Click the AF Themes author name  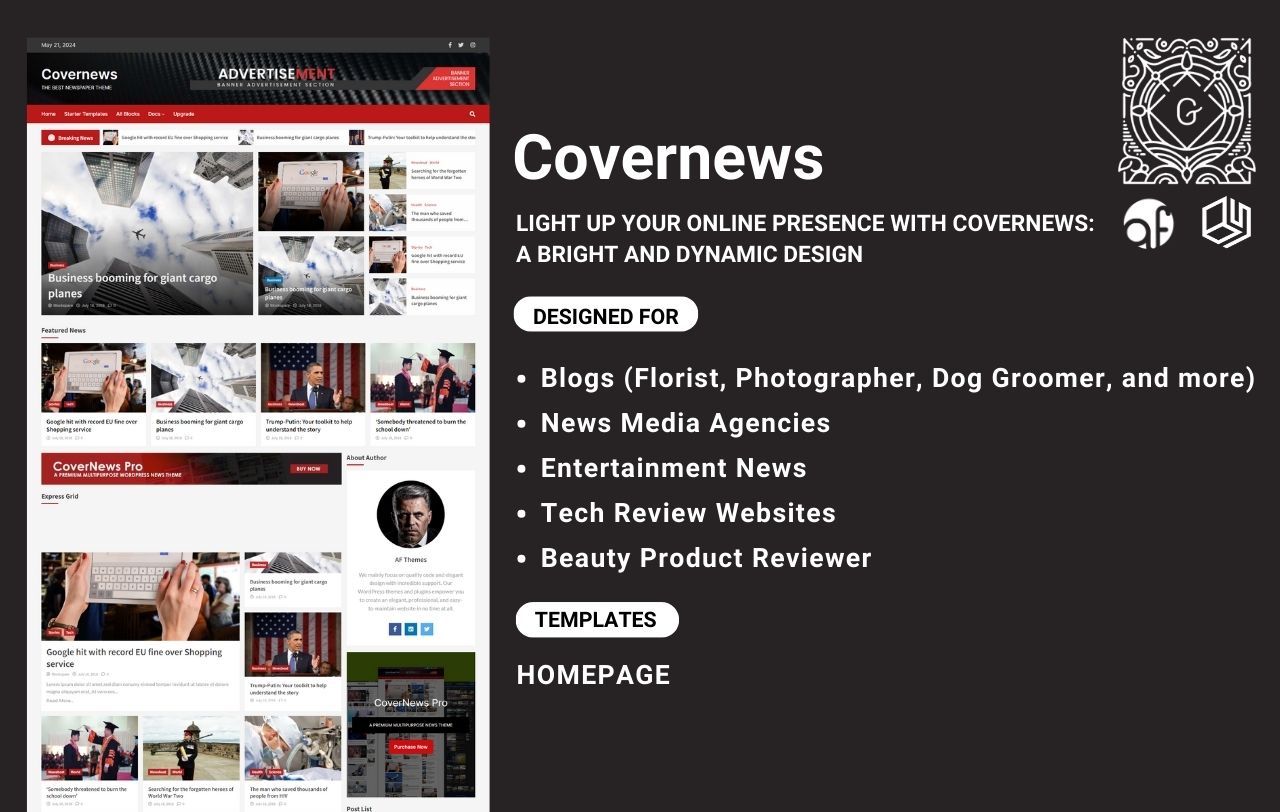click(x=411, y=560)
